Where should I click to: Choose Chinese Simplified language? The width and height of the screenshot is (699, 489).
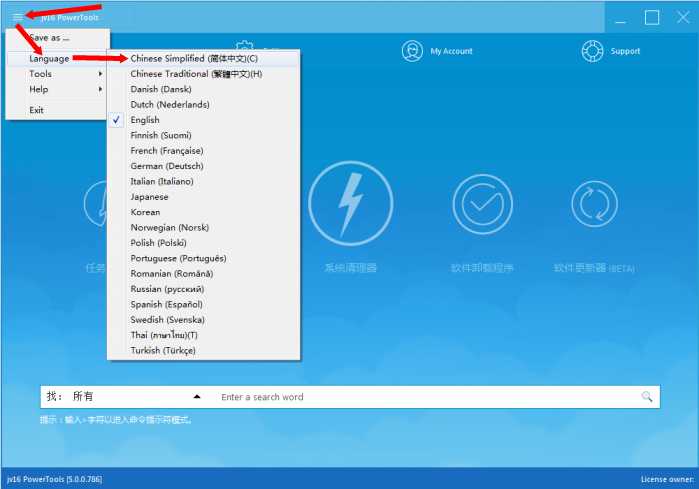[x=193, y=59]
